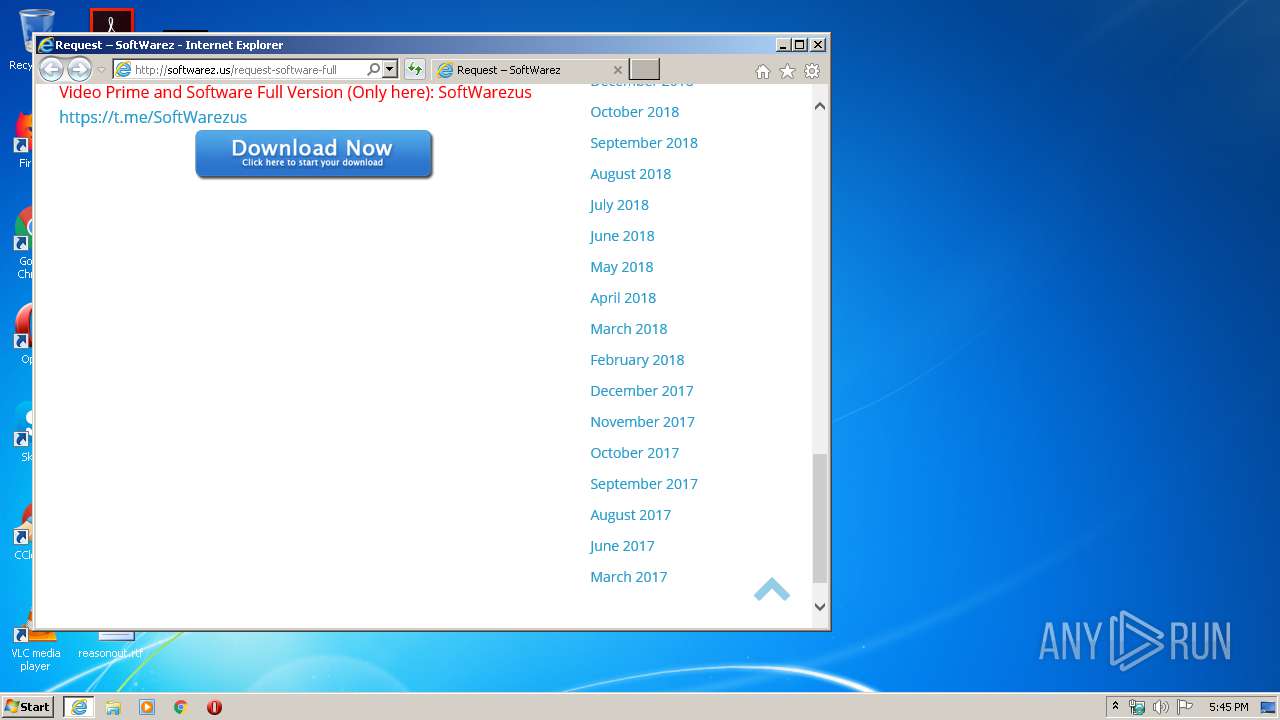Open May 2018 archive link
Screen dimensions: 1280x720
point(621,267)
